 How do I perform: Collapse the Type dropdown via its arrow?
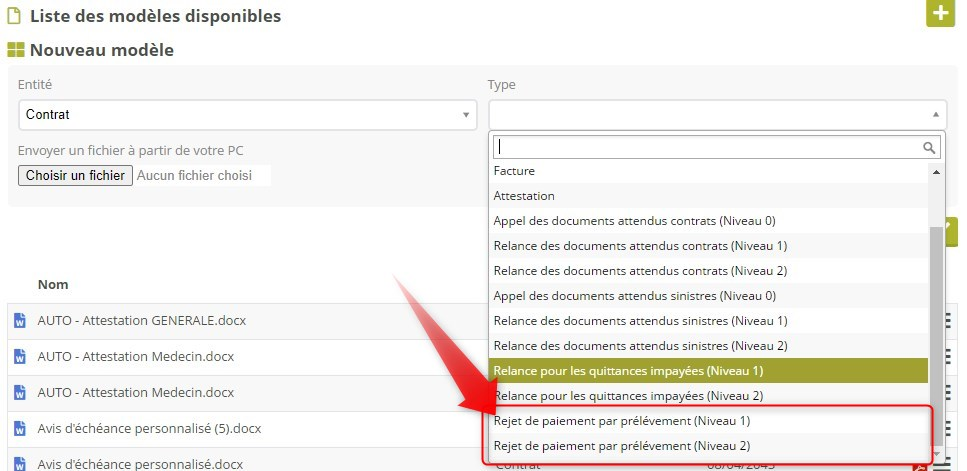click(934, 115)
